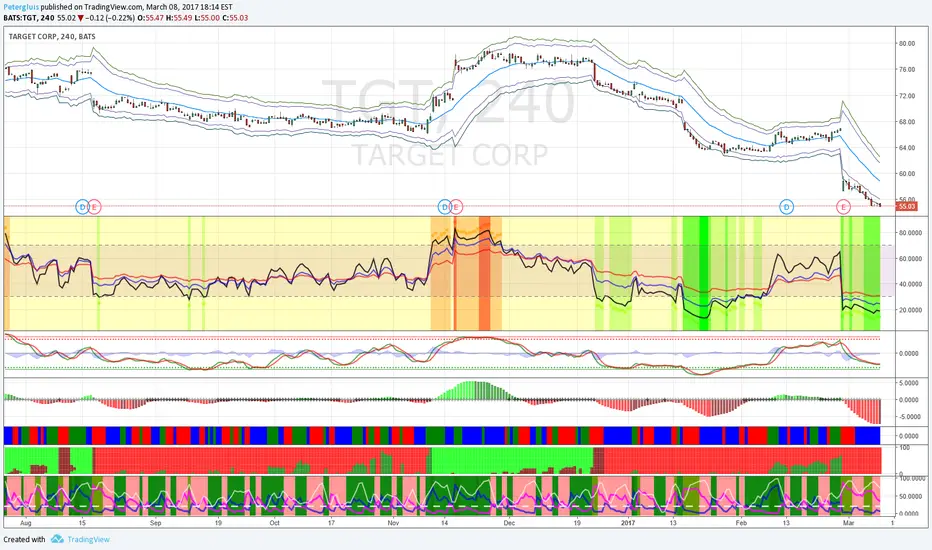Click the 2017 date axis label

click(x=628, y=523)
